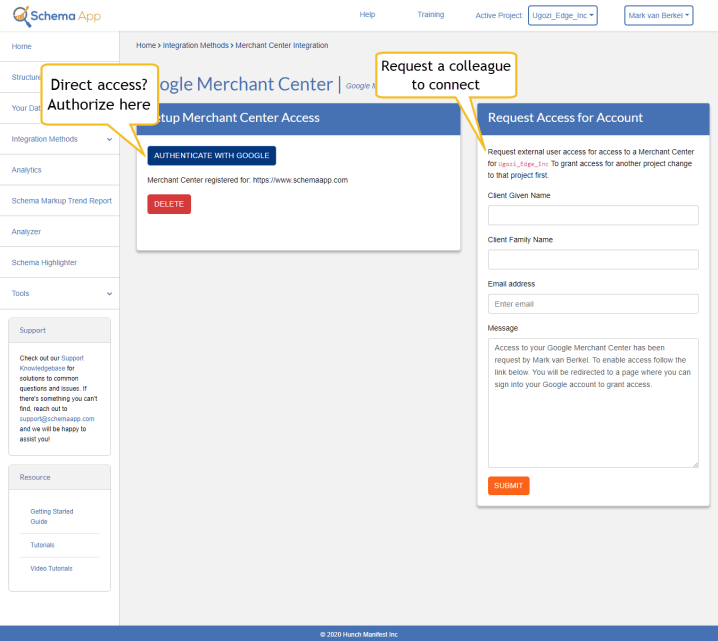Click Home in the breadcrumb
The width and height of the screenshot is (718, 641).
[146, 45]
